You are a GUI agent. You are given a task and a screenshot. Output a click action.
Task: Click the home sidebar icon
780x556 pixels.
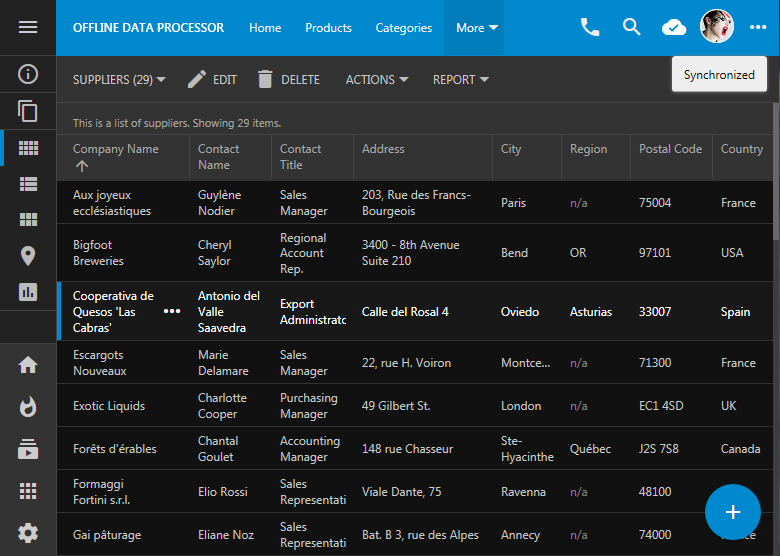pos(28,365)
